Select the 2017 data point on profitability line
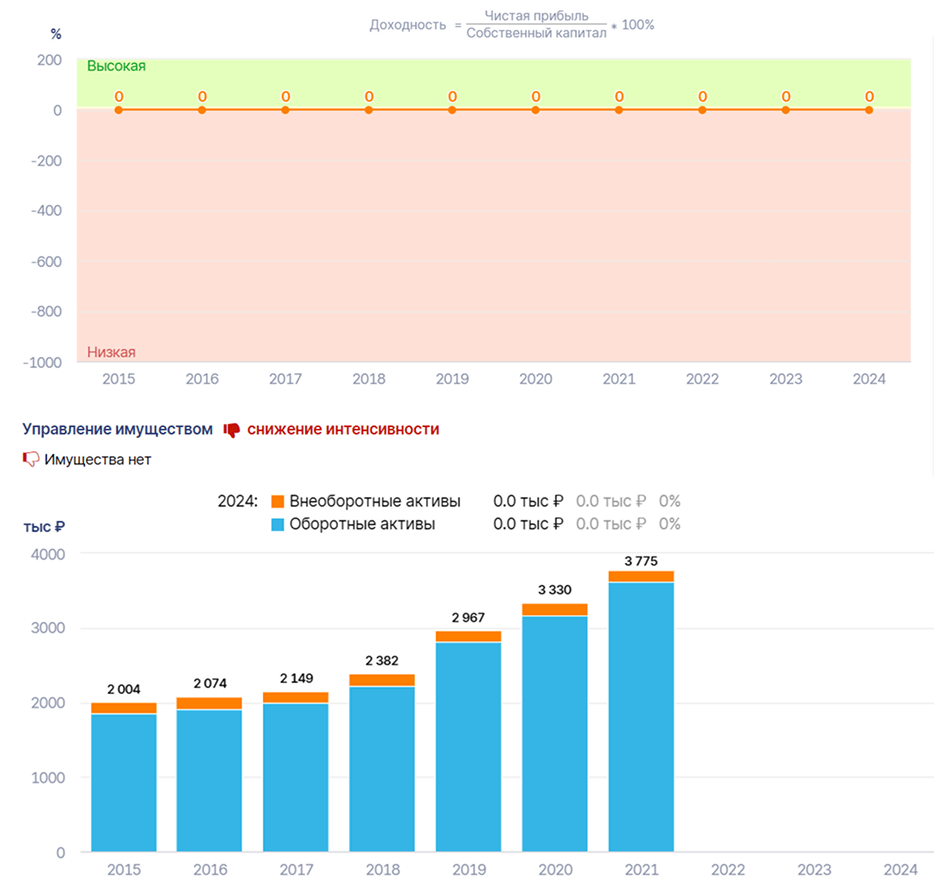 [x=285, y=110]
